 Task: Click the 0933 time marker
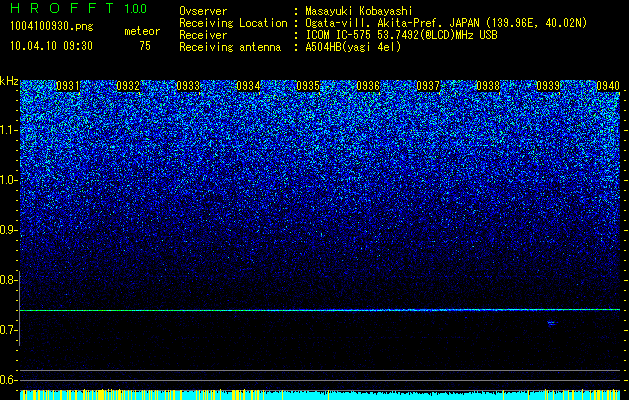[188, 86]
